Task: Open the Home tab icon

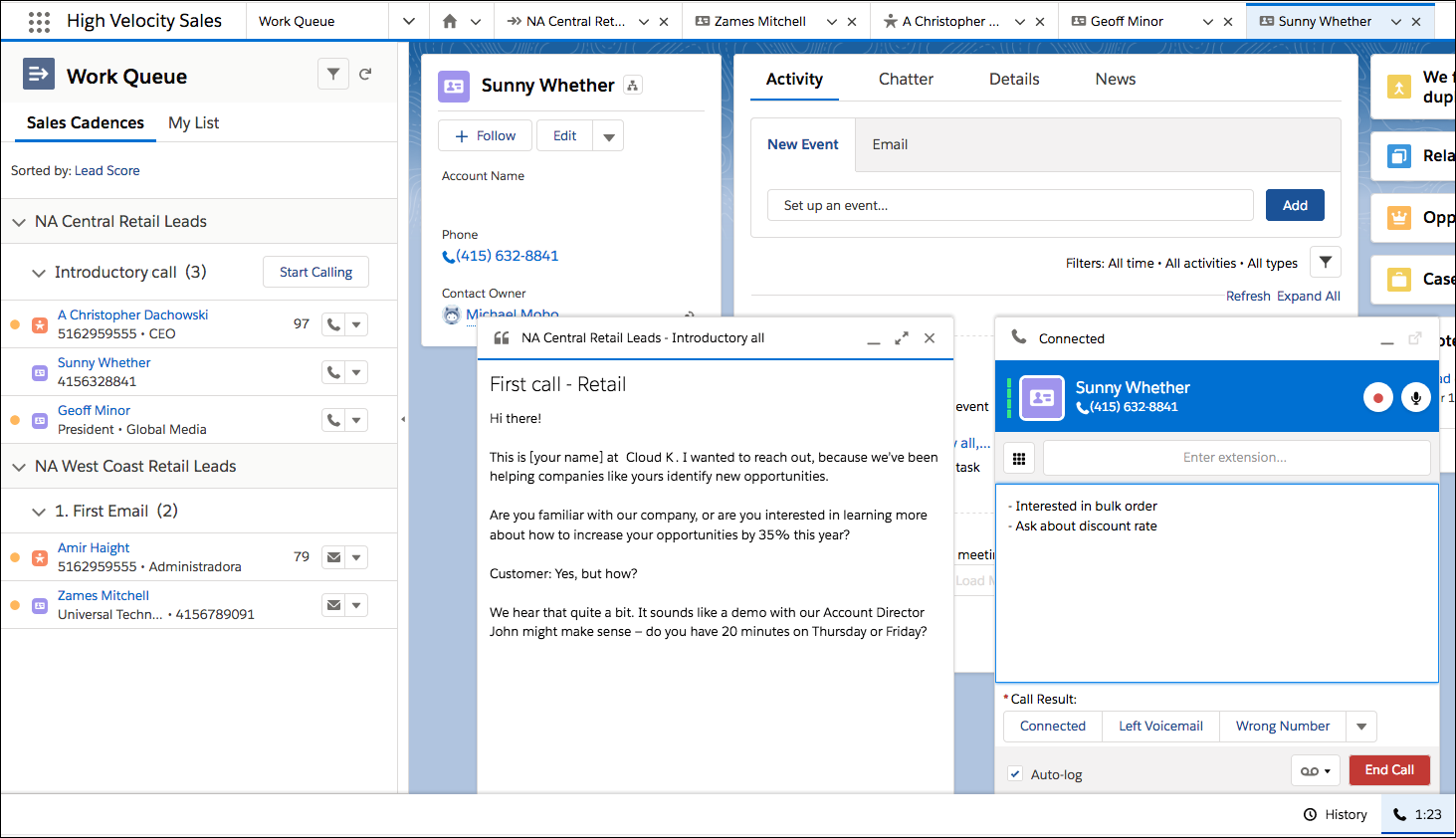Action: click(450, 21)
